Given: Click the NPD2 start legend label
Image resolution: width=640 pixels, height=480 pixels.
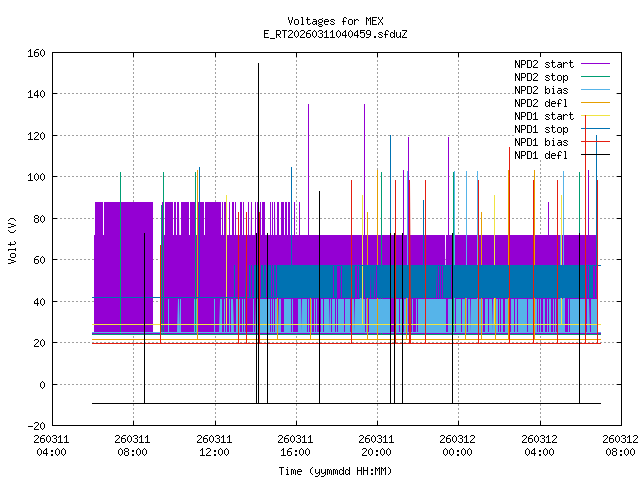Looking at the screenshot, I should coord(545,64).
